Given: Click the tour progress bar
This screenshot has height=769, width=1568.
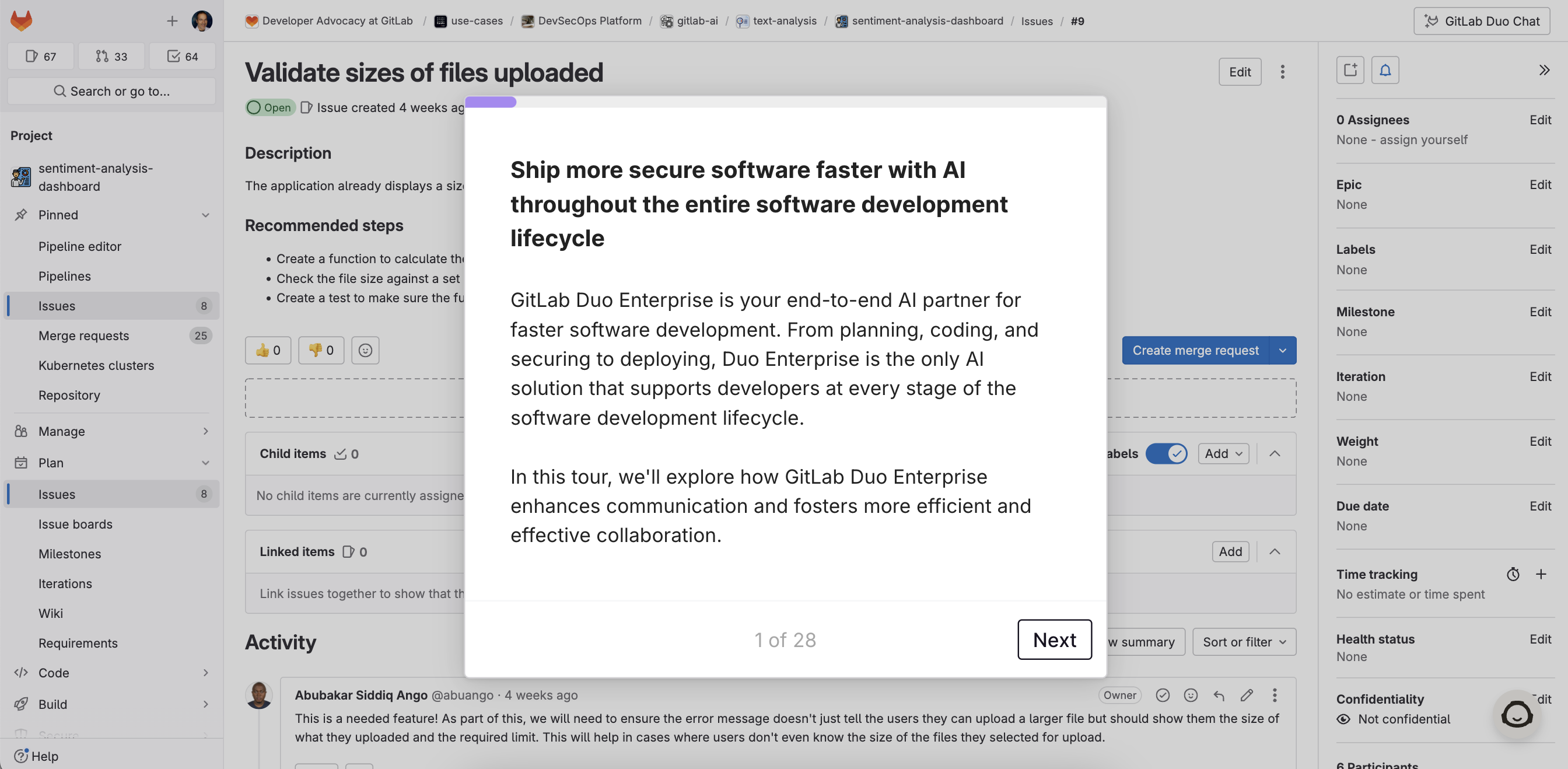Looking at the screenshot, I should pos(785,102).
